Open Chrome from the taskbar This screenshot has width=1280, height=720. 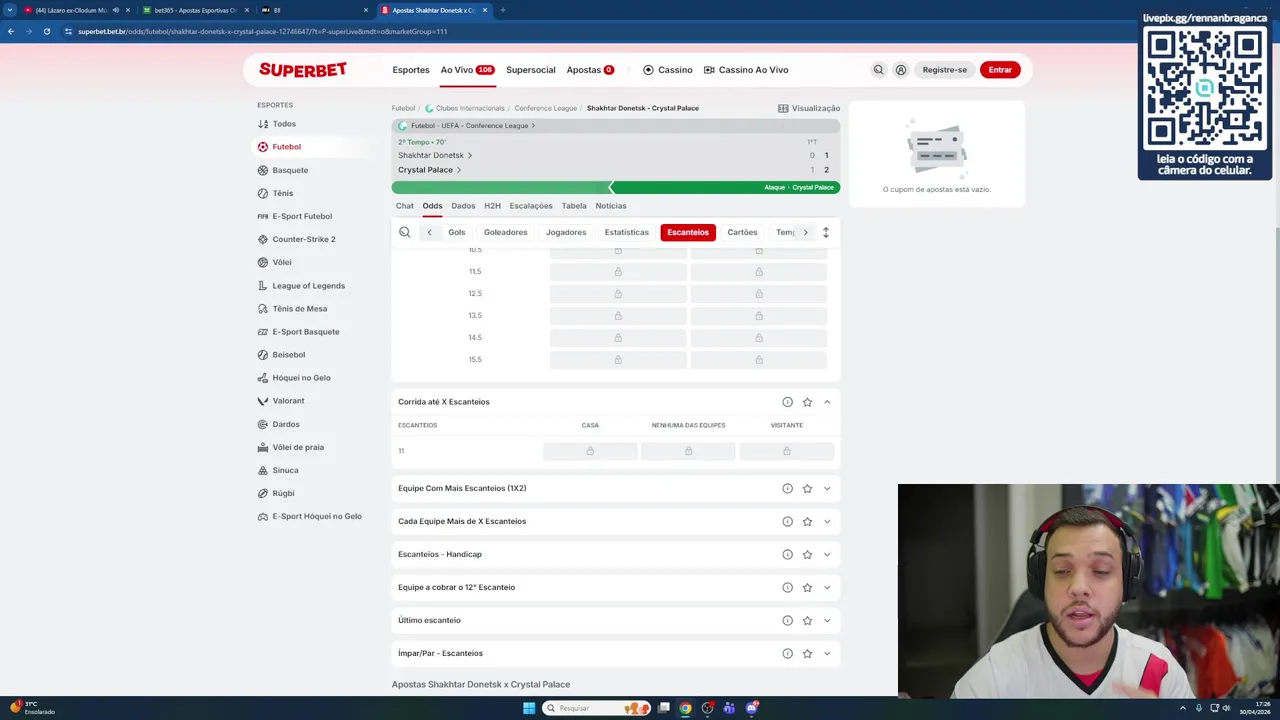[685, 708]
